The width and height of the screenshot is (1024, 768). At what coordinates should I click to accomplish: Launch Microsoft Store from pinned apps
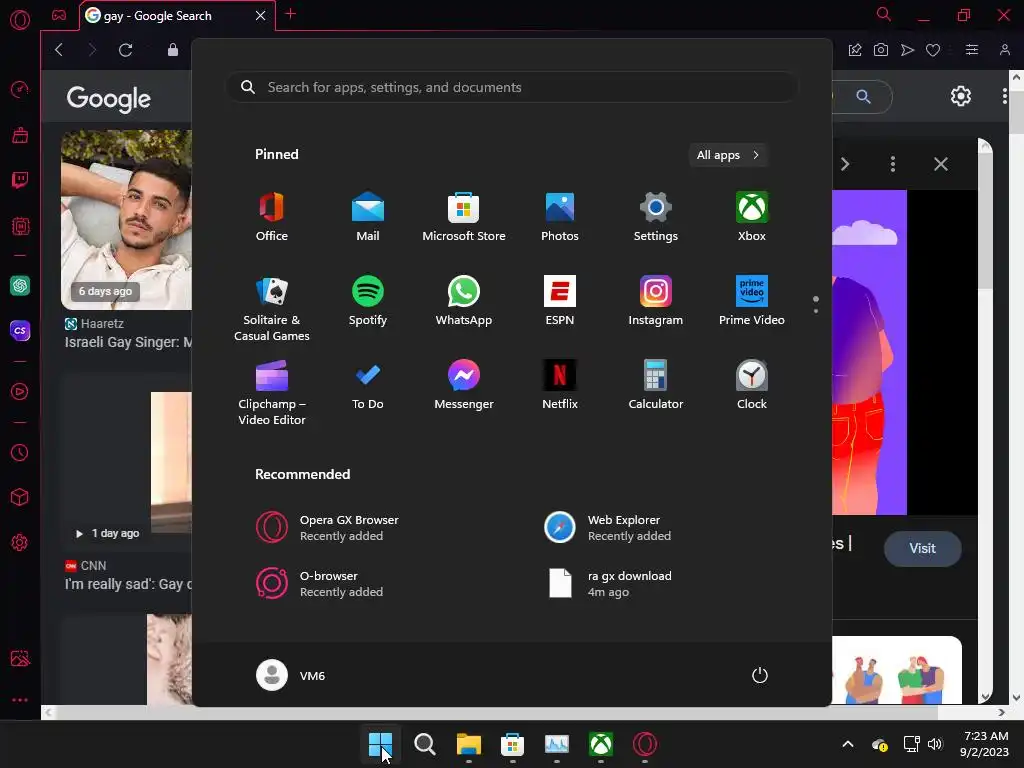coord(464,217)
